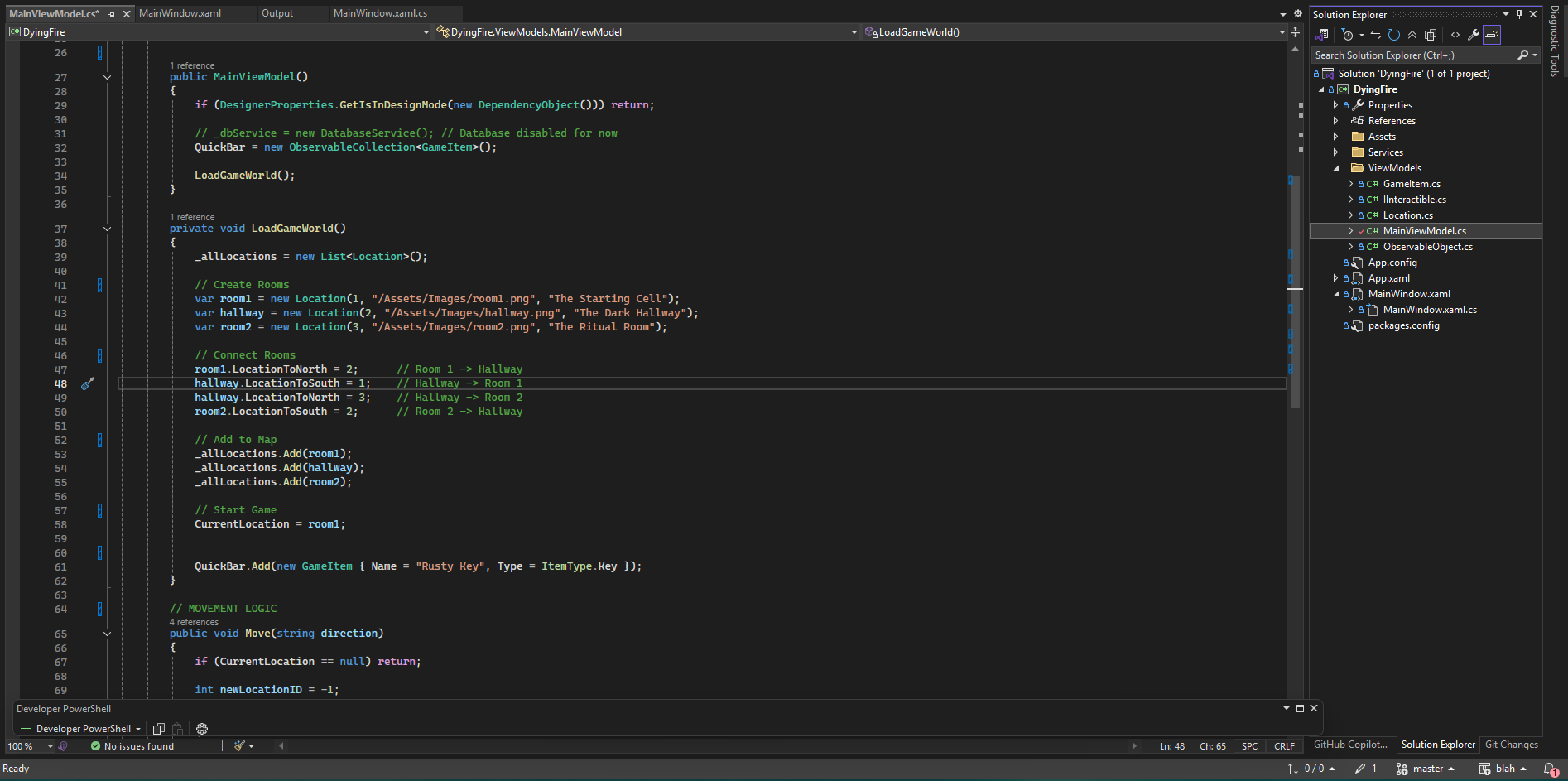Open Developer PowerShell settings gear
Screen dimensions: 1568x781
pos(202,729)
